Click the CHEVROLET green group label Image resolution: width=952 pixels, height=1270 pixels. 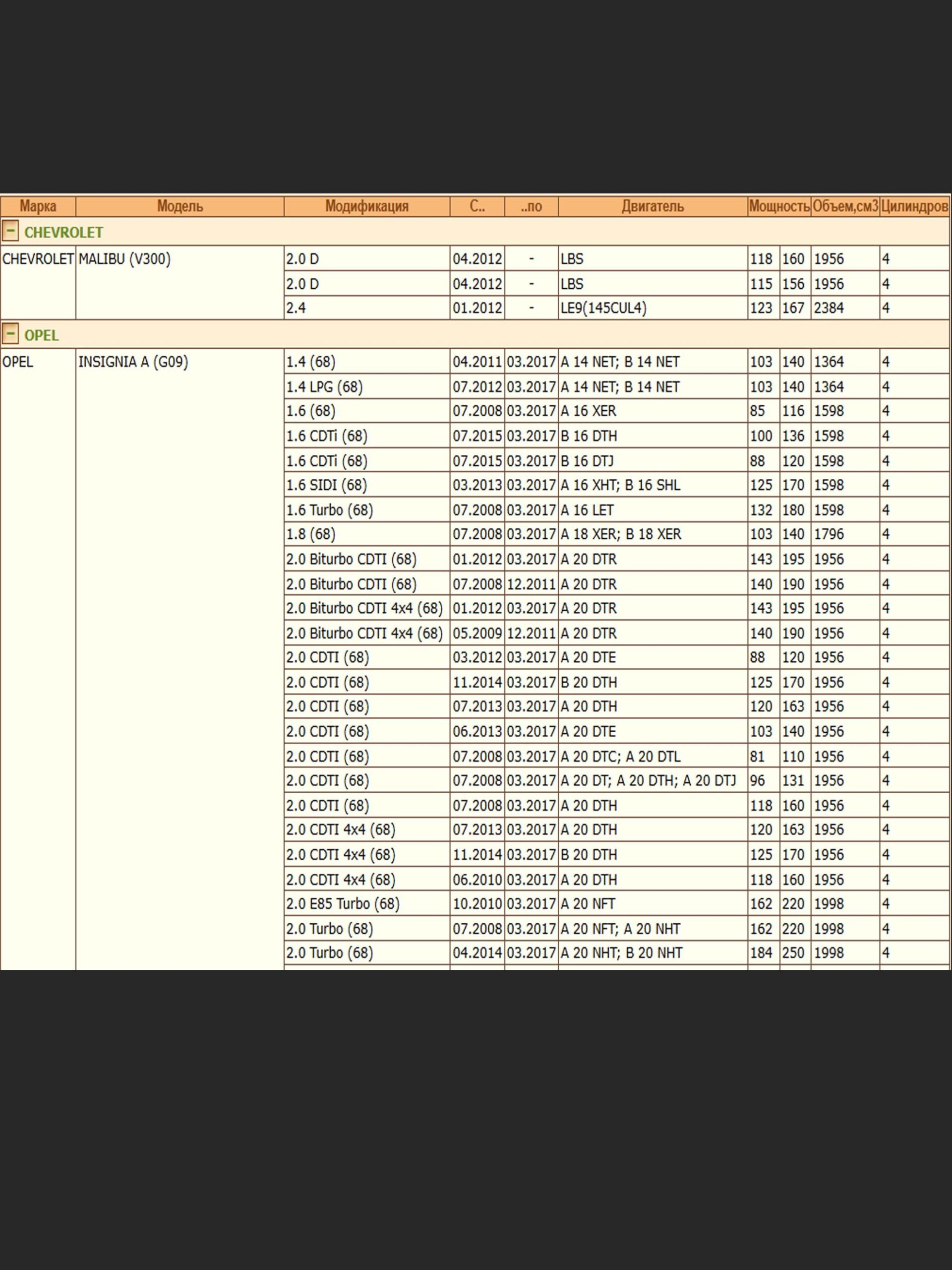(63, 233)
